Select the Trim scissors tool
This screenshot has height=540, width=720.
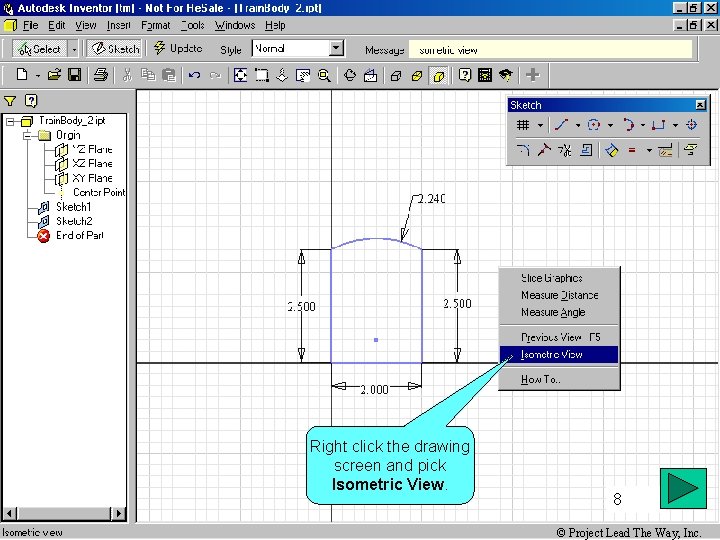tap(565, 150)
